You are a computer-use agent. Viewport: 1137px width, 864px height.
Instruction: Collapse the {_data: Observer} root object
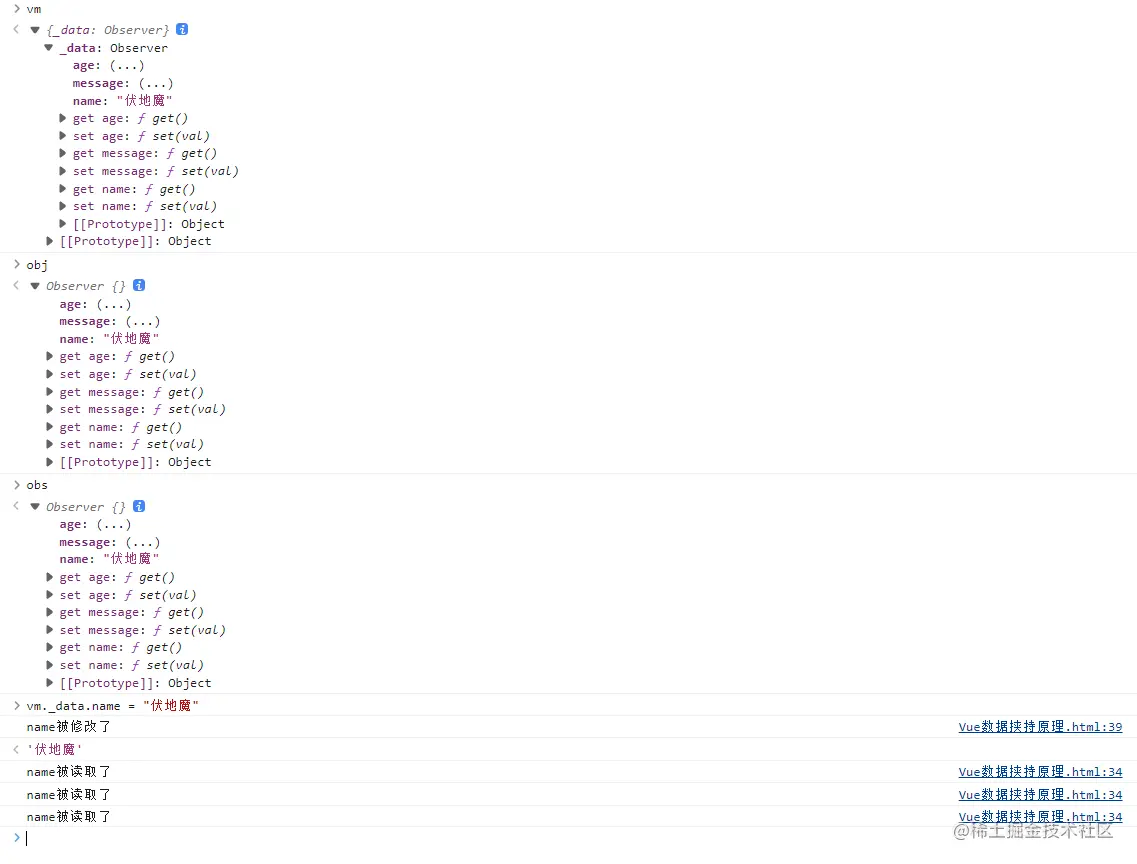(x=34, y=30)
